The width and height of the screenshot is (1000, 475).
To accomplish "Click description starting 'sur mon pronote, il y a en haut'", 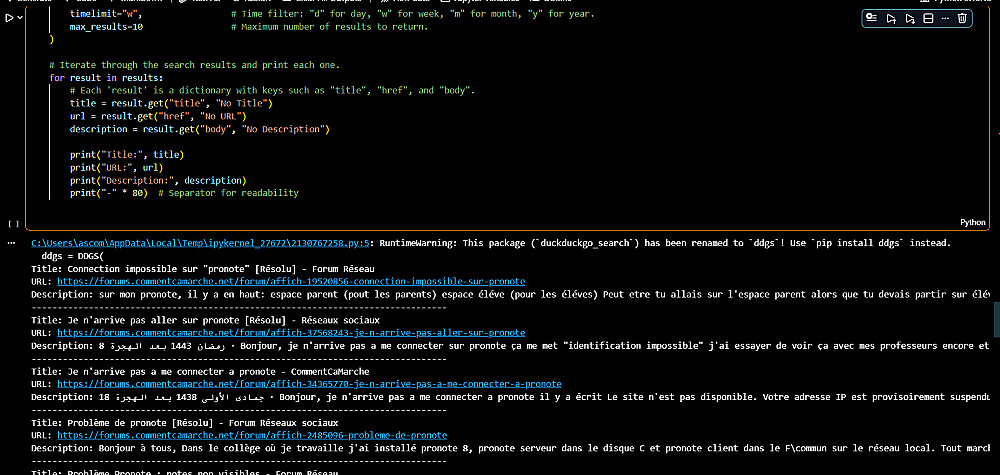I will (510, 294).
